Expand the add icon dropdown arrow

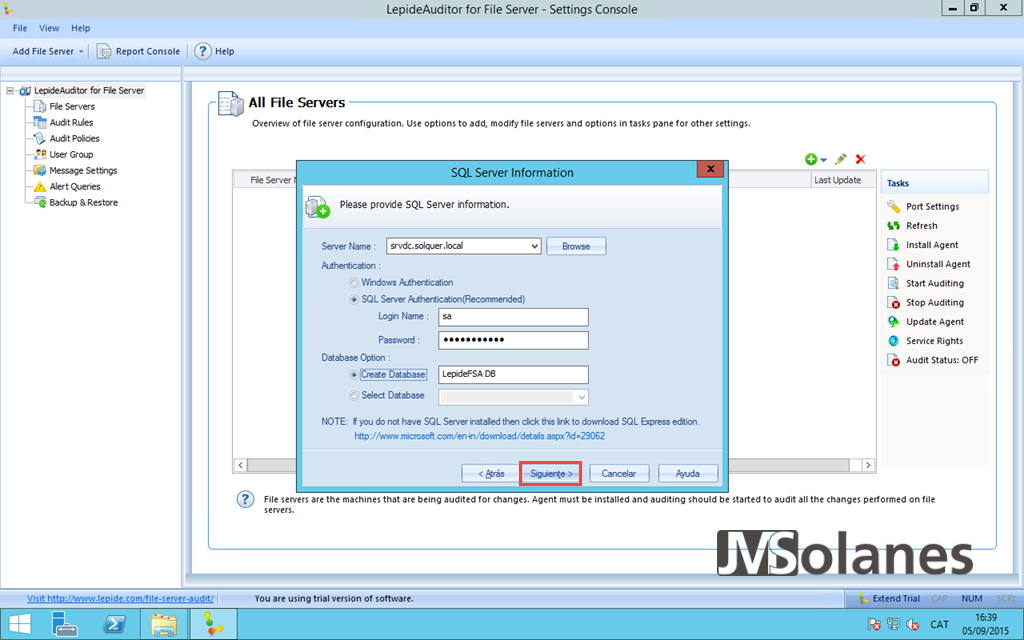(x=824, y=160)
